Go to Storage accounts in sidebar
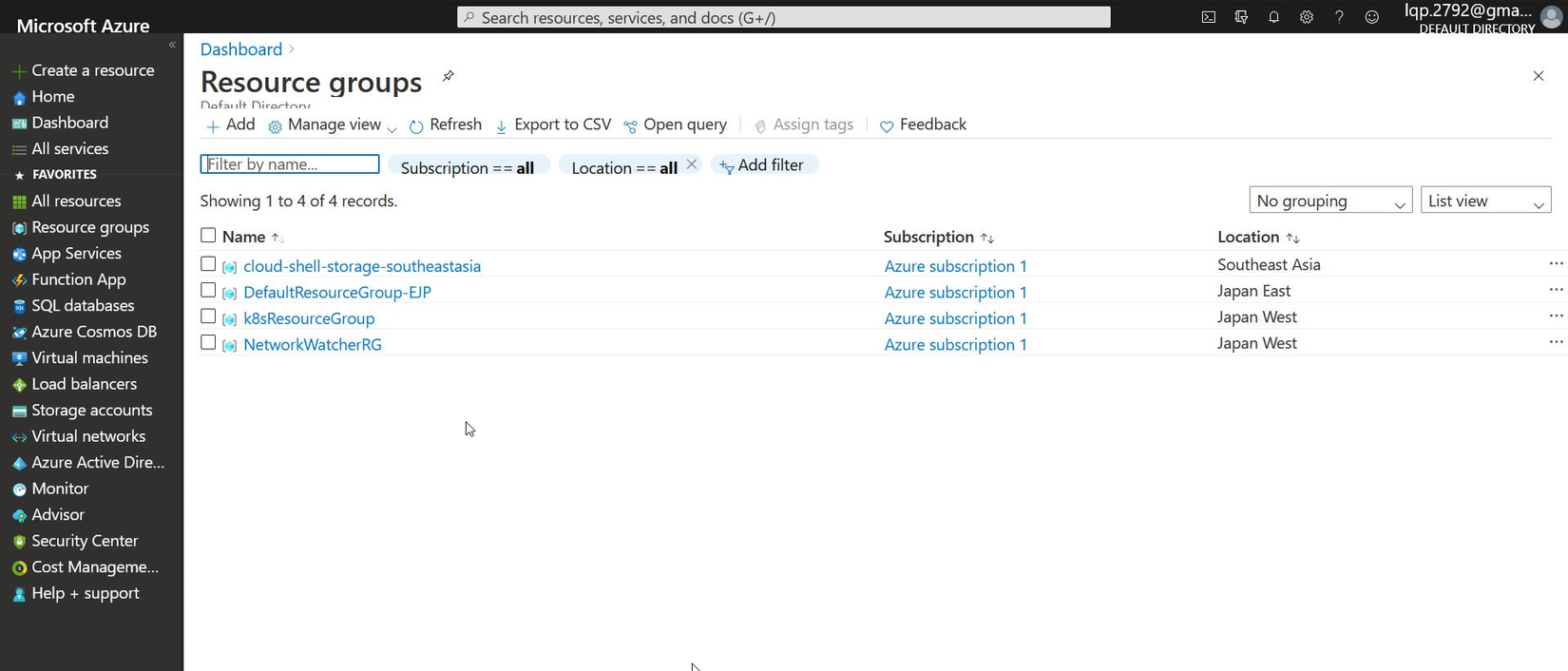 (91, 411)
